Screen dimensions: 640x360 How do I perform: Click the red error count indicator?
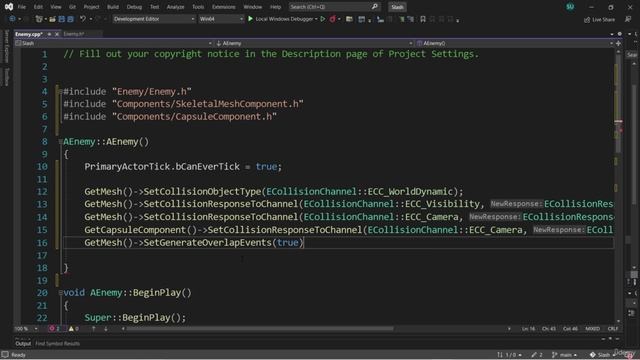point(54,329)
